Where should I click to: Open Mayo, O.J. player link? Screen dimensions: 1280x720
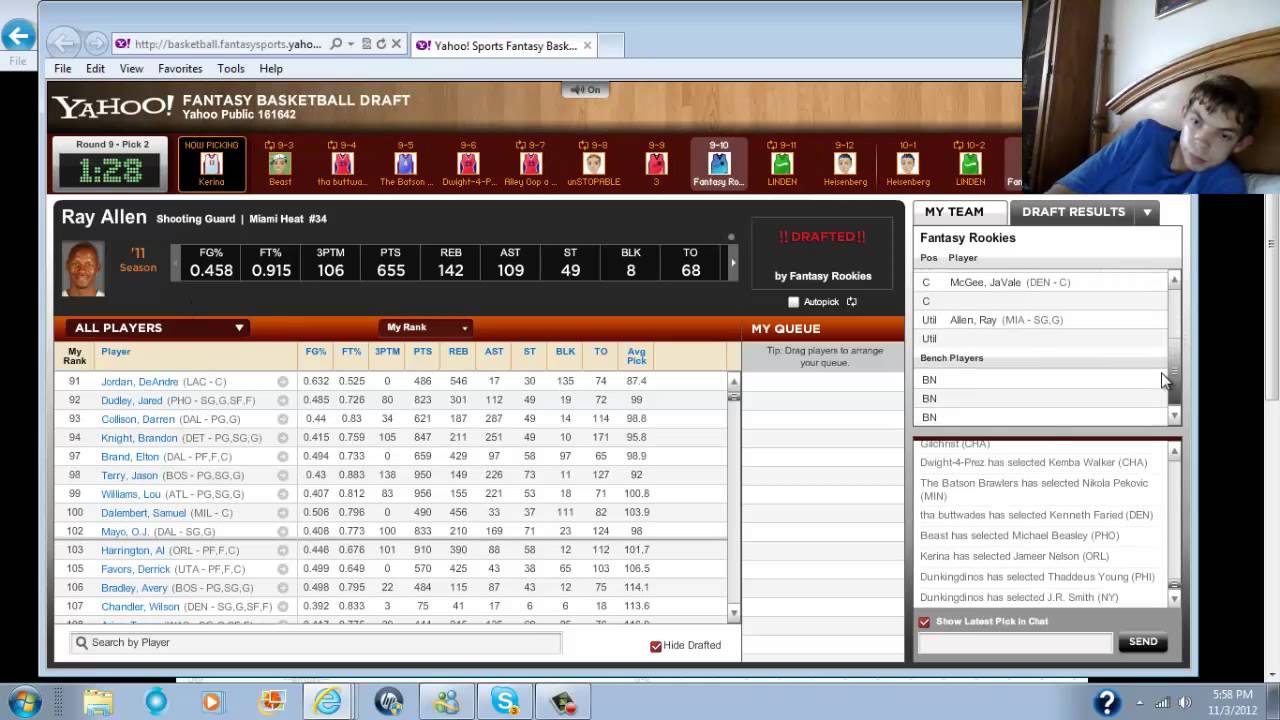(x=124, y=532)
